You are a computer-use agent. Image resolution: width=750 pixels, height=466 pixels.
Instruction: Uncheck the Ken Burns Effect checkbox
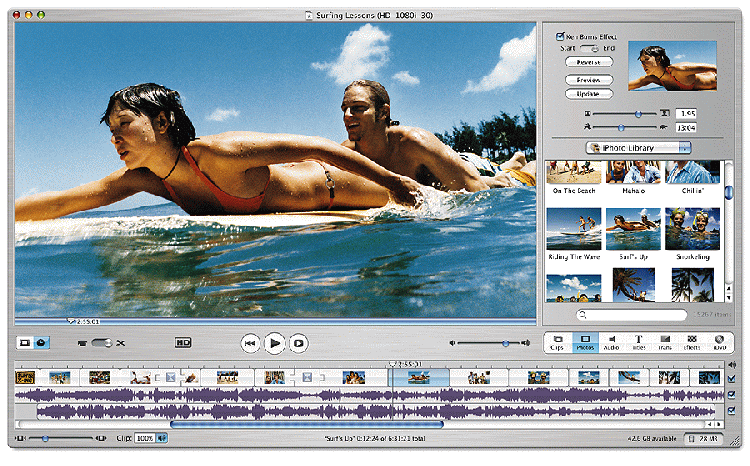(x=560, y=37)
